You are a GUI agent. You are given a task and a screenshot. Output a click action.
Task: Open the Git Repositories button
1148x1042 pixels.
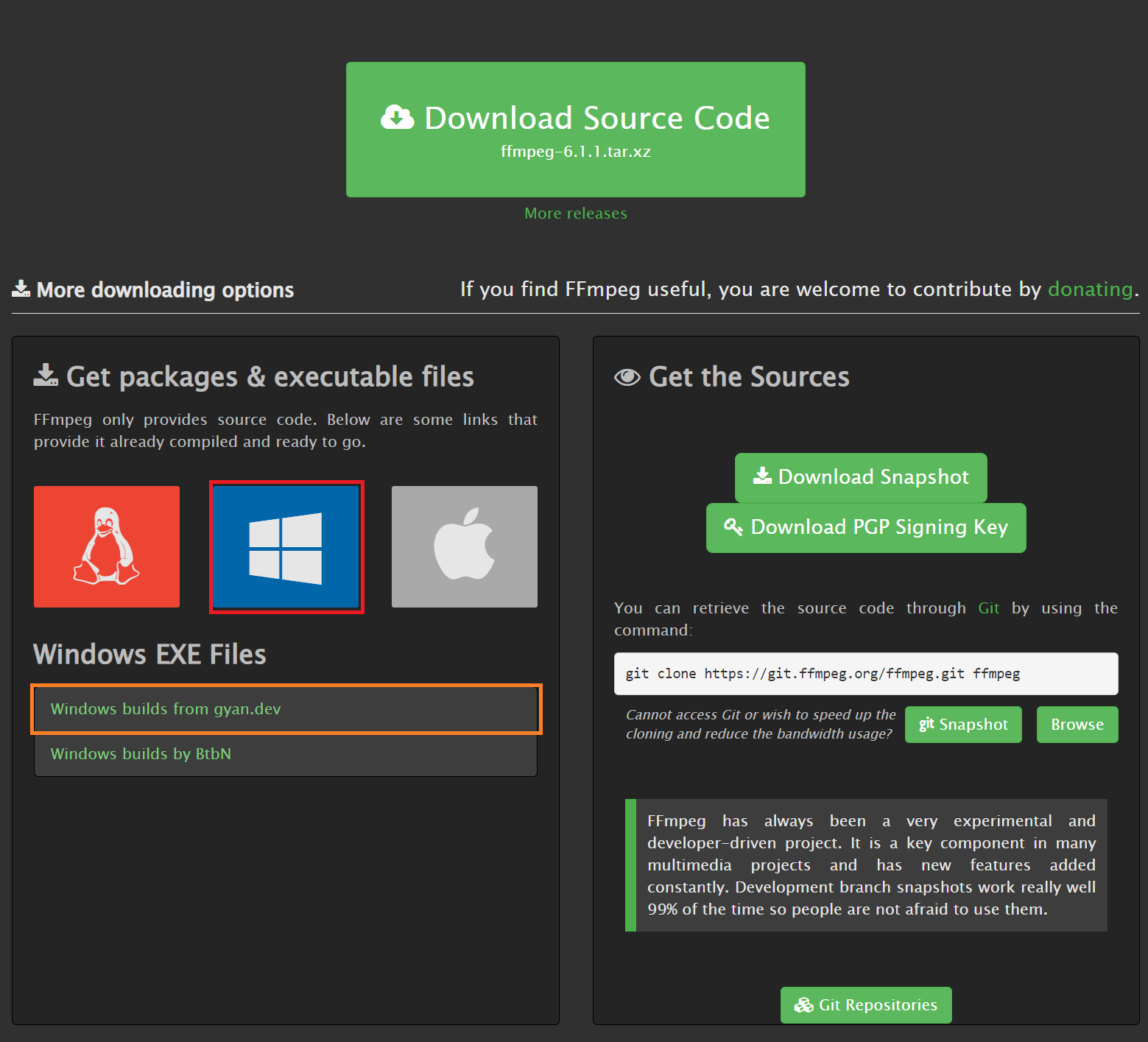coord(866,1005)
